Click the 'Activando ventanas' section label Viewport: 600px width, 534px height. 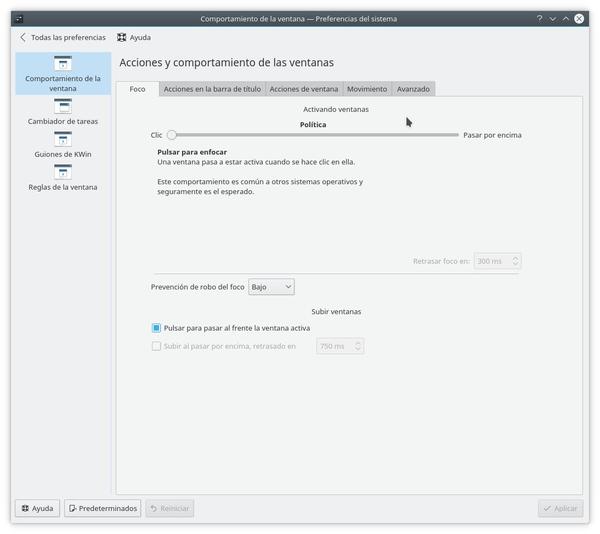pyautogui.click(x=336, y=109)
